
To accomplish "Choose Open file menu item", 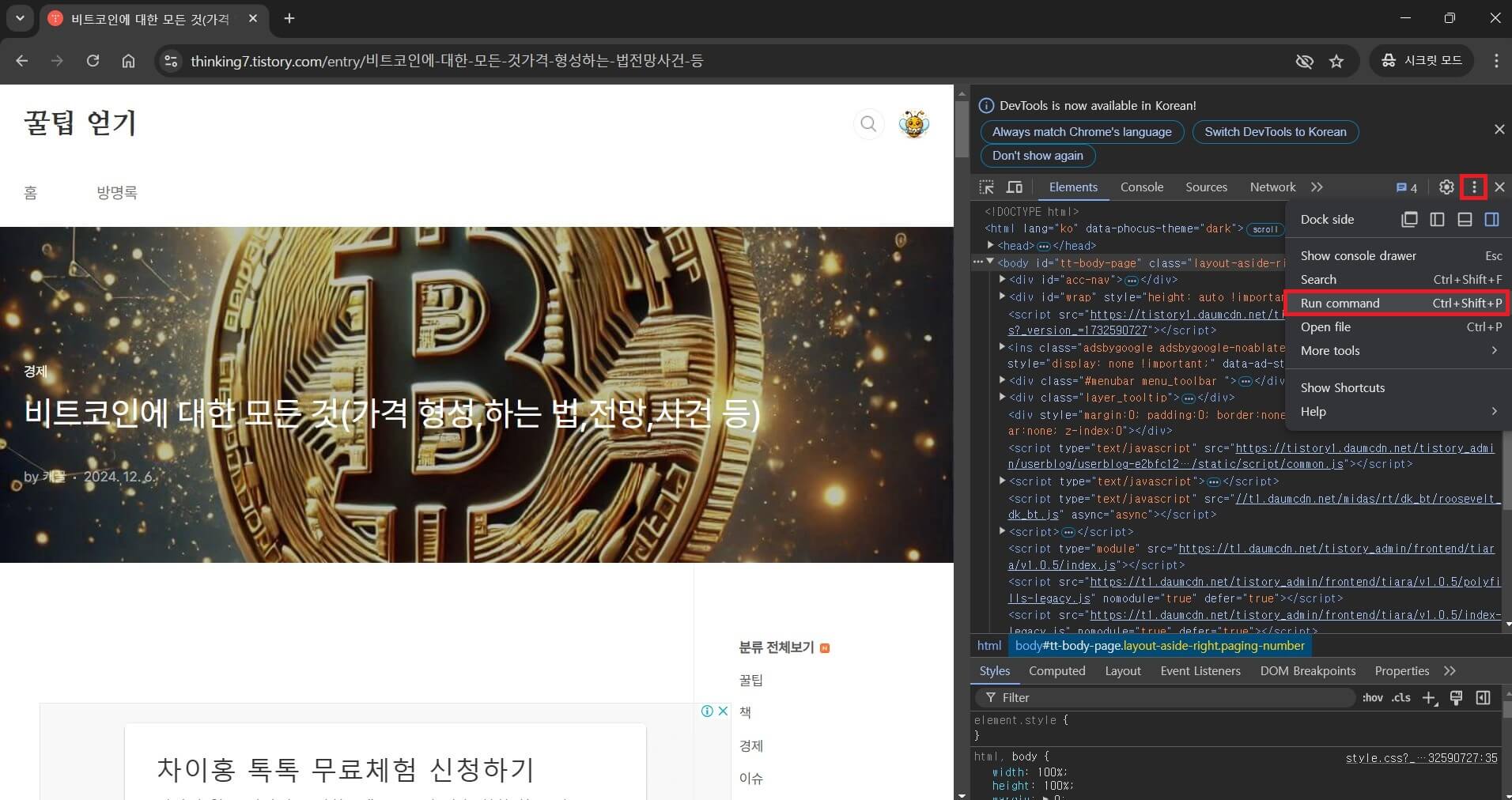I will pyautogui.click(x=1398, y=327).
